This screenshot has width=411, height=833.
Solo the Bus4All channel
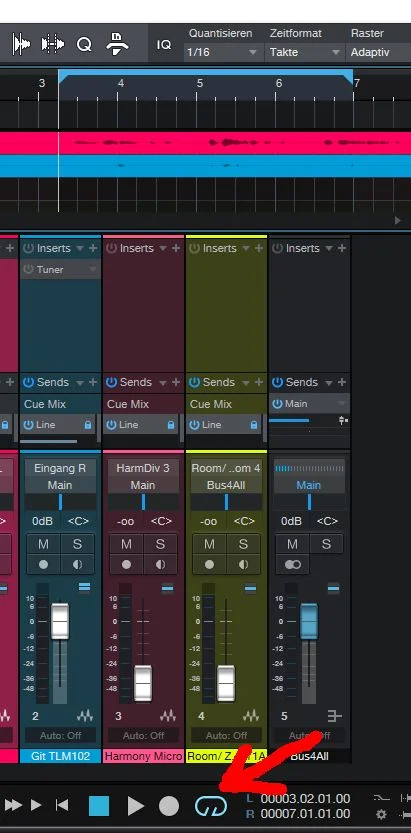click(326, 544)
